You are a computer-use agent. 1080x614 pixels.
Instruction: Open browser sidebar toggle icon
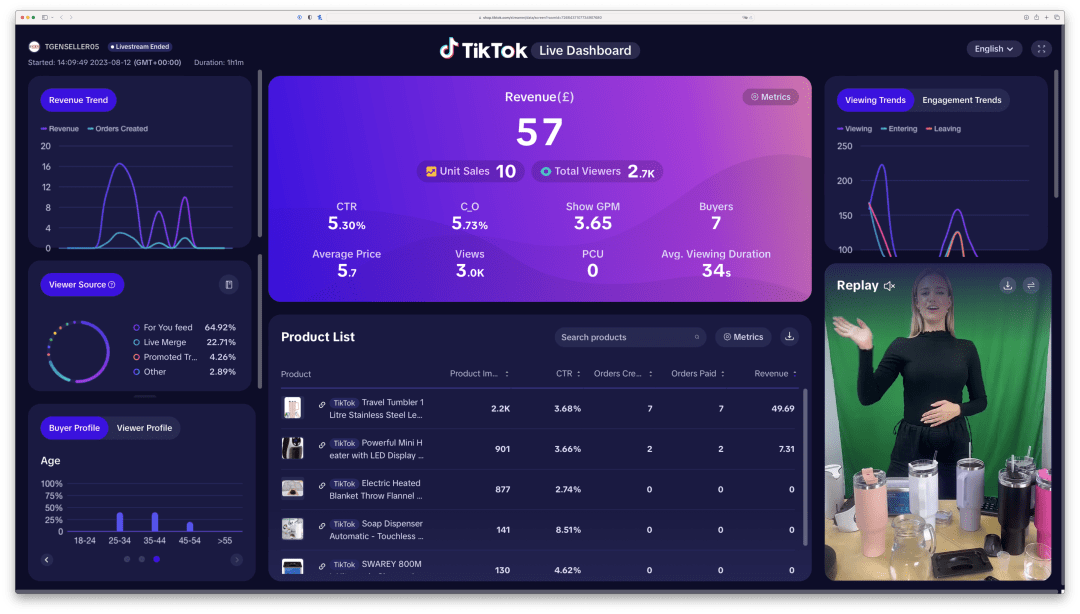(x=45, y=17)
